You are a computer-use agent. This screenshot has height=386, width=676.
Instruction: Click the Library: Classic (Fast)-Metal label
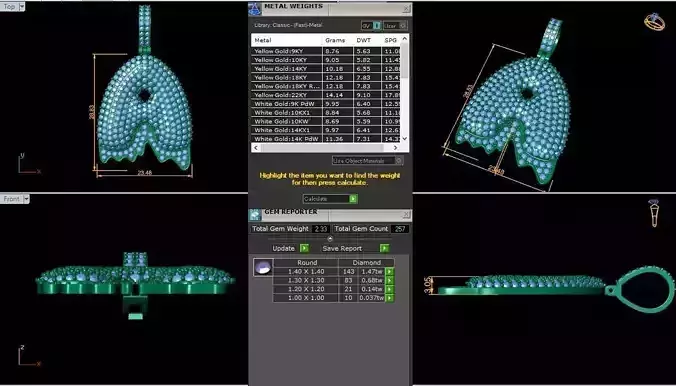coord(288,25)
